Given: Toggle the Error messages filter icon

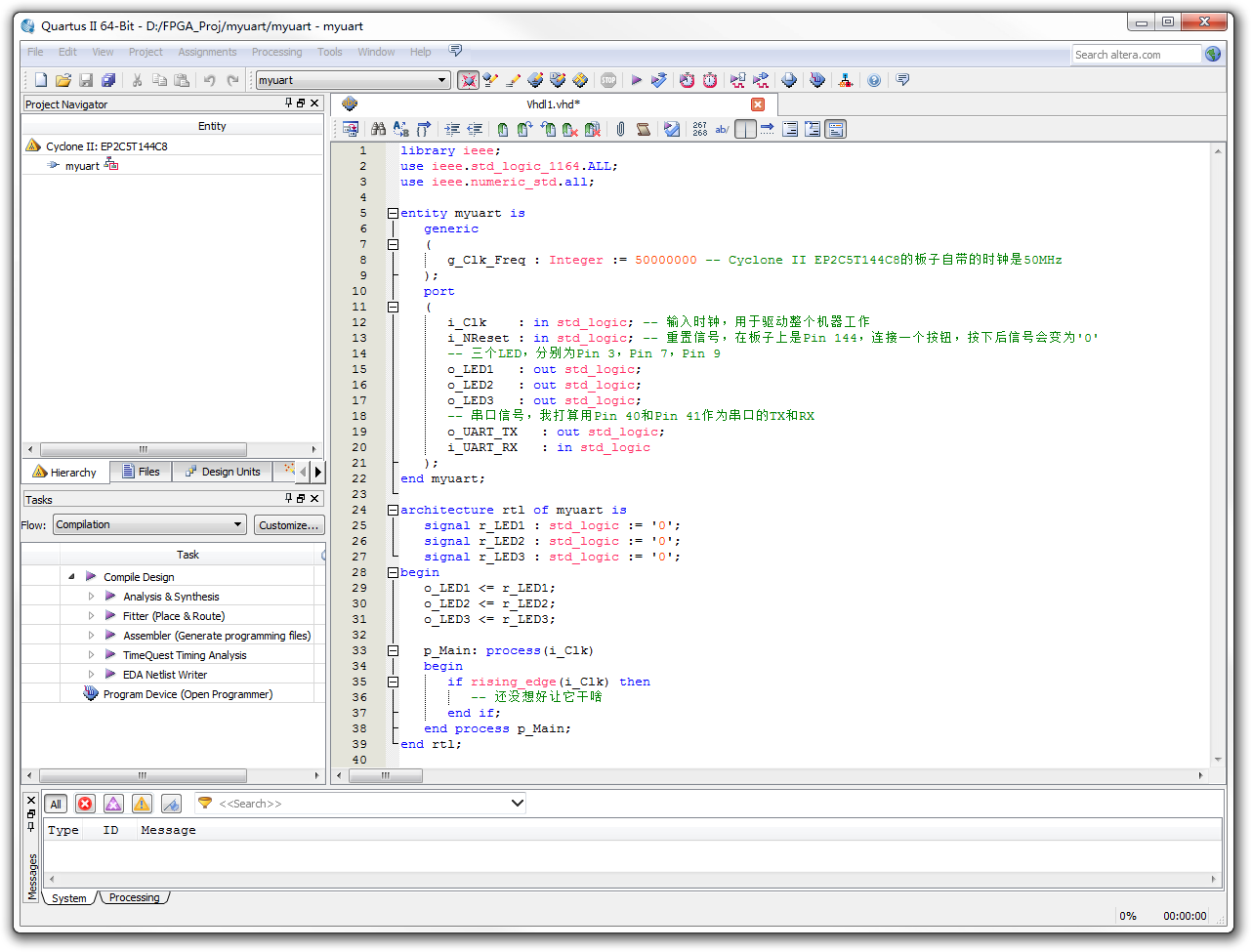Looking at the screenshot, I should [x=85, y=804].
